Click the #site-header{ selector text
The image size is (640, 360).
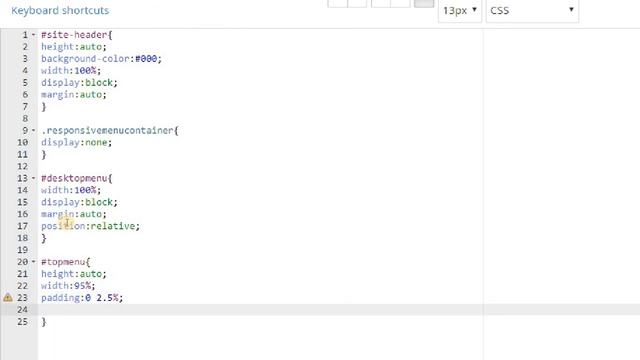(76, 35)
